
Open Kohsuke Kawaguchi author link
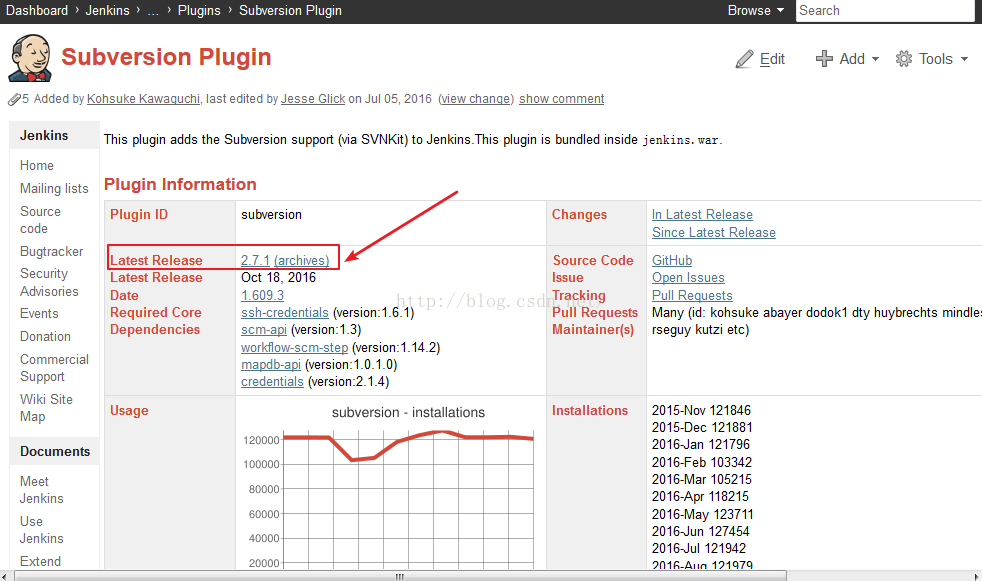[x=143, y=99]
